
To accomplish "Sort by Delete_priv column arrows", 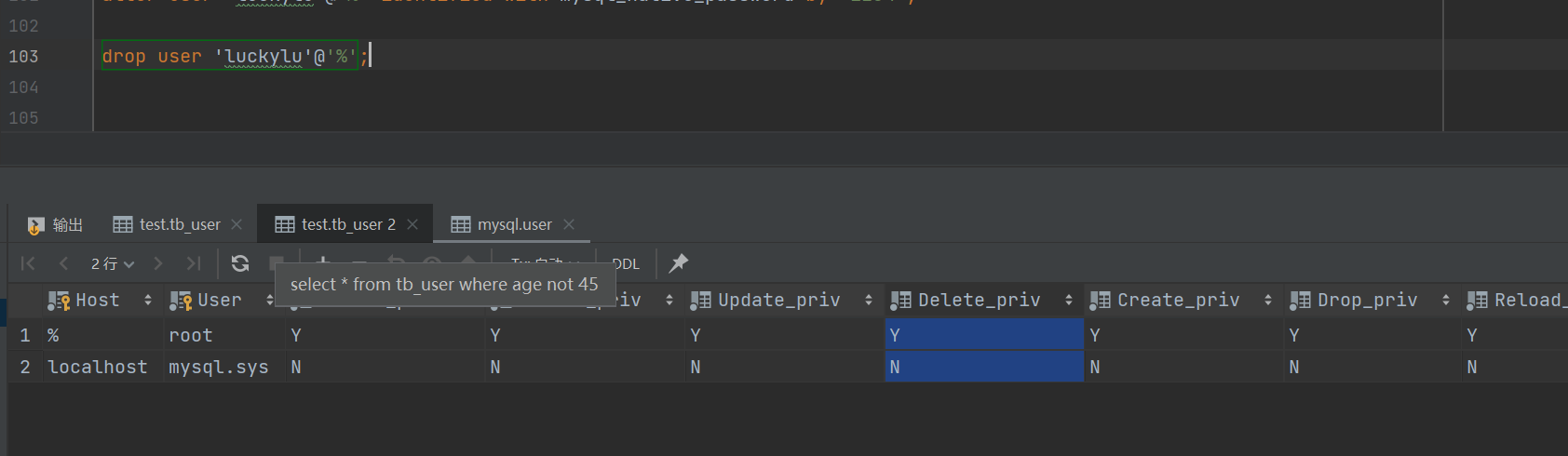I will click(1069, 300).
